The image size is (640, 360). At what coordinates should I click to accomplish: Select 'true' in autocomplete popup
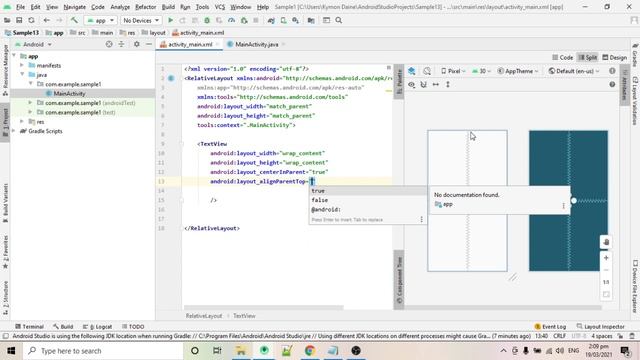click(367, 191)
